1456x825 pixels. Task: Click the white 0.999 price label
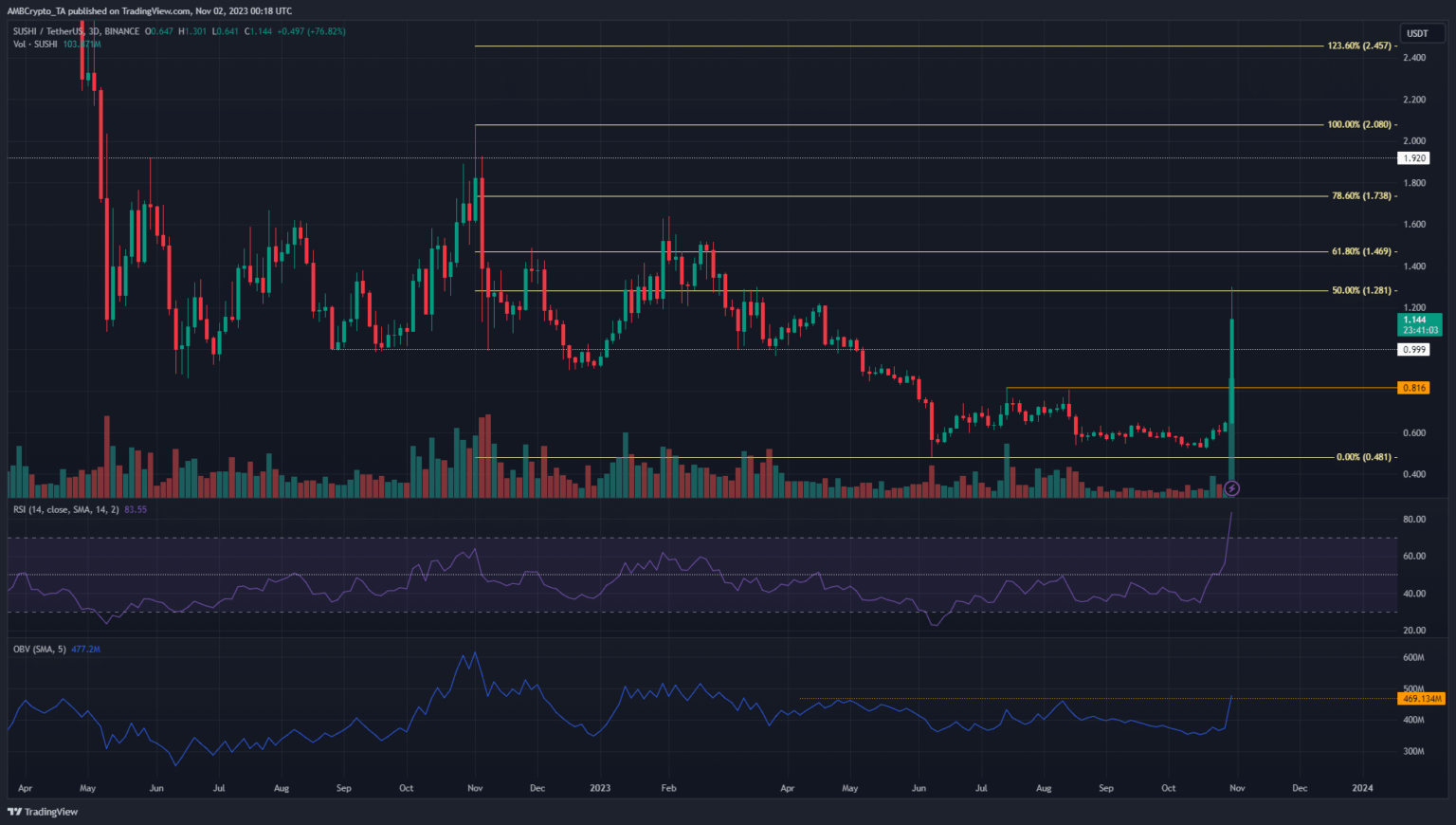[x=1414, y=350]
